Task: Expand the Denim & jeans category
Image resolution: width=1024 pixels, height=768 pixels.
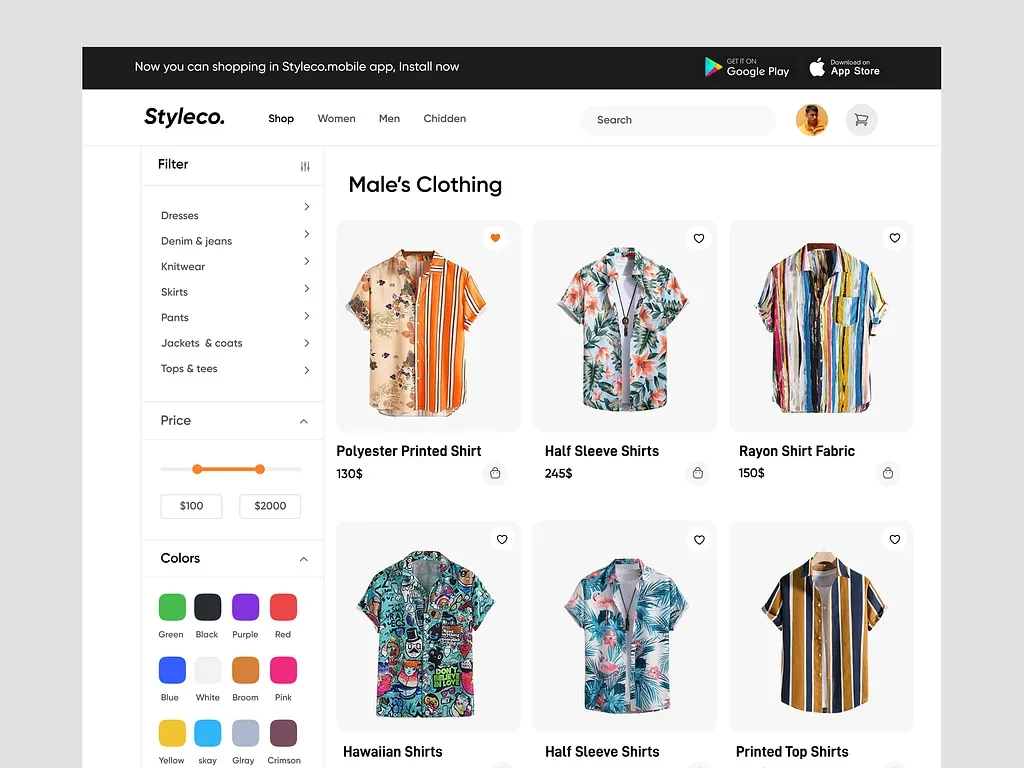Action: tap(306, 234)
